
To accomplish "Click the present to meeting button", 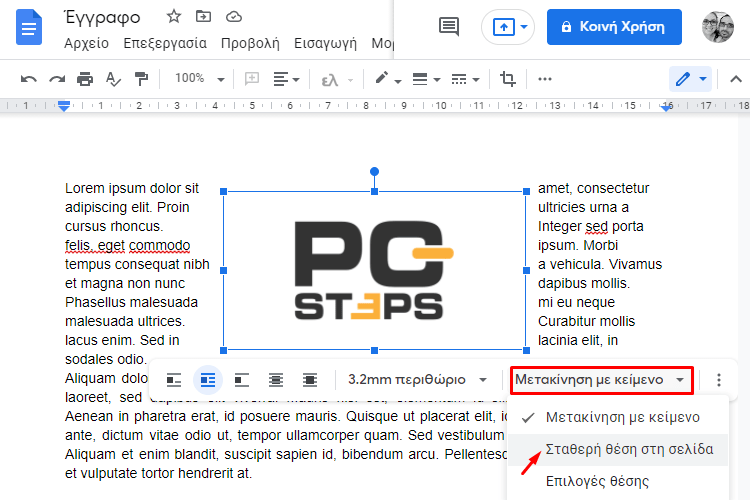I will click(504, 27).
